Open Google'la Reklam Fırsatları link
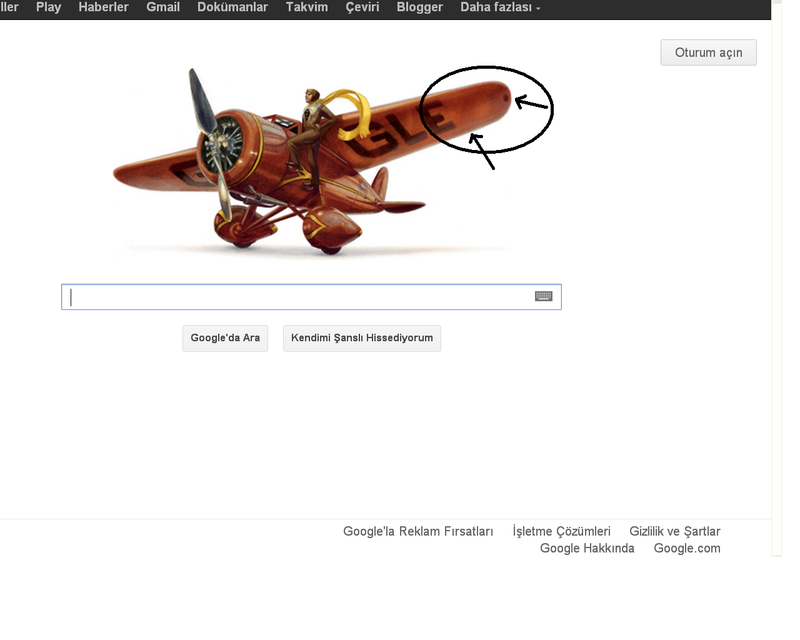 [x=418, y=531]
